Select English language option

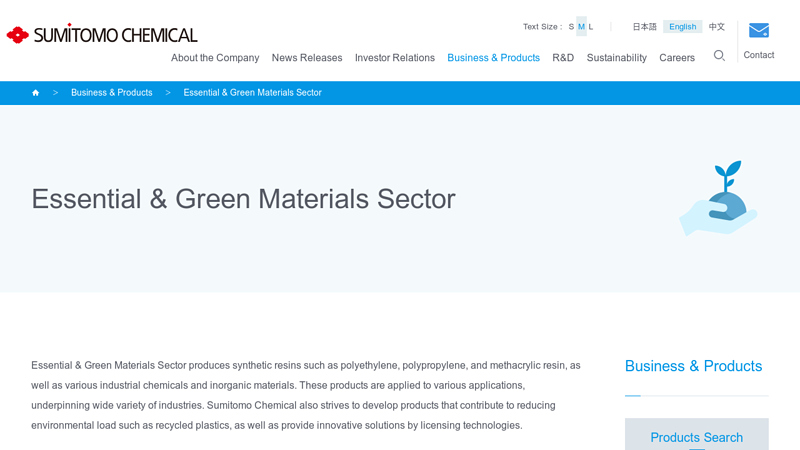click(x=683, y=27)
